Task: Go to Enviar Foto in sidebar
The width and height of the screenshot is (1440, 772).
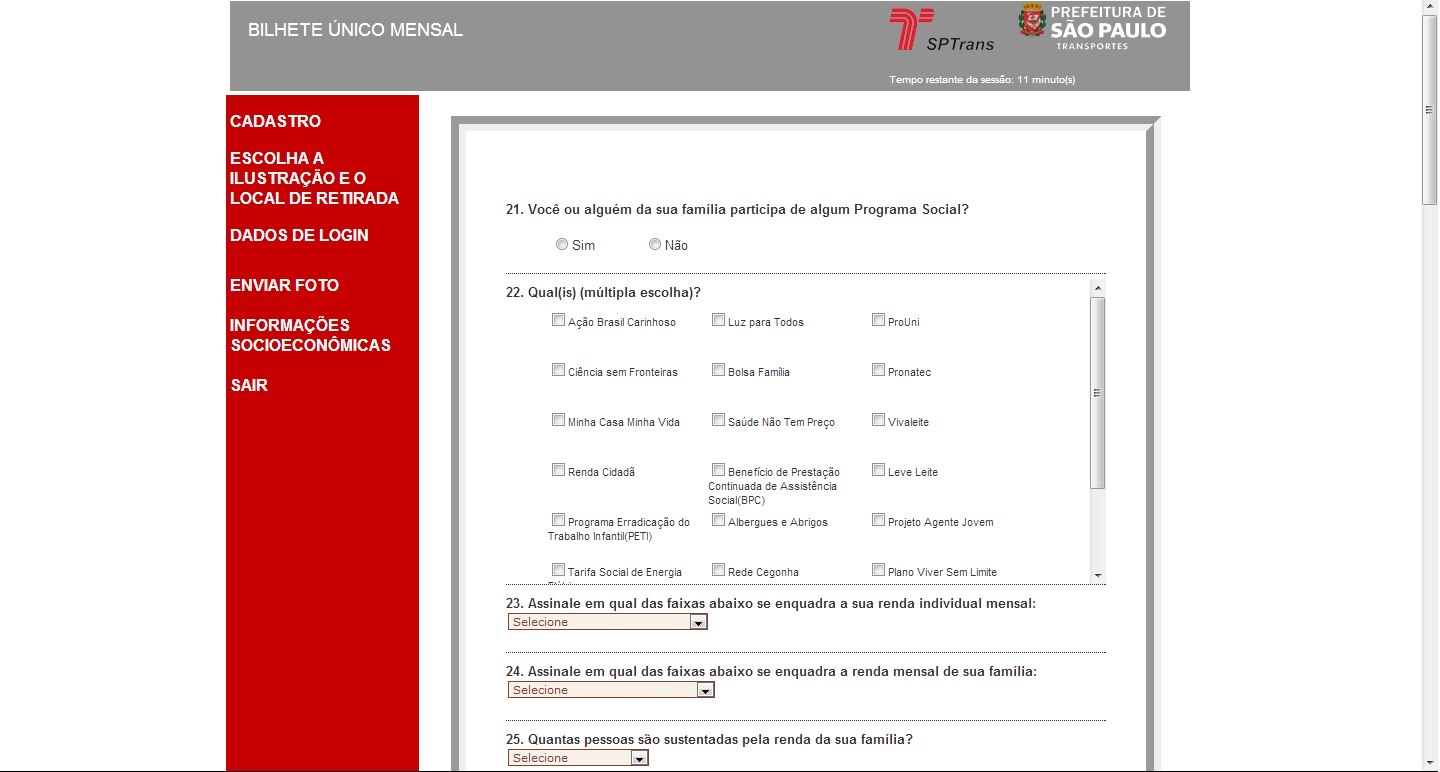Action: point(284,286)
